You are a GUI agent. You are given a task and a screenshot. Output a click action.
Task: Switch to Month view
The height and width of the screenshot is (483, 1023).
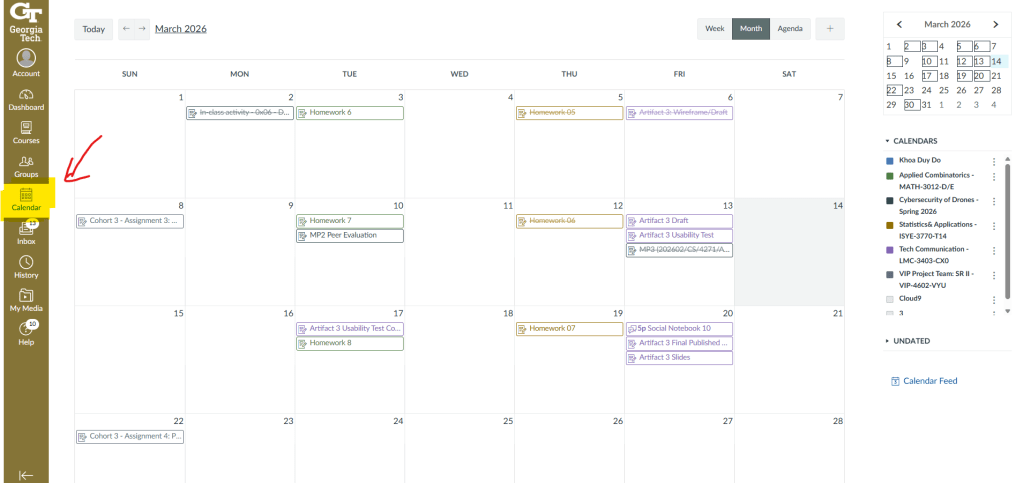tap(750, 29)
